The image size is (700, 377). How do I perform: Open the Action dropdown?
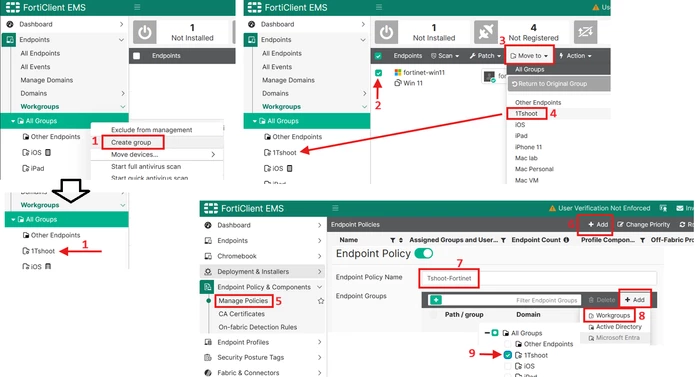[575, 56]
